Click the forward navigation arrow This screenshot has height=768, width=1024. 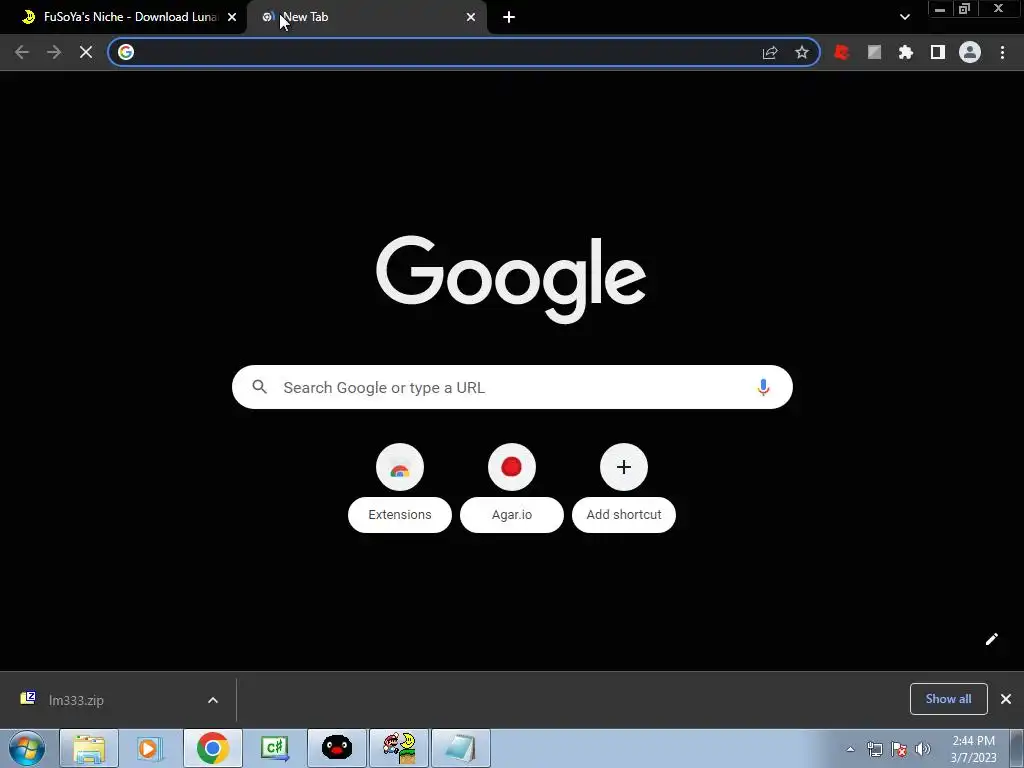tap(54, 52)
